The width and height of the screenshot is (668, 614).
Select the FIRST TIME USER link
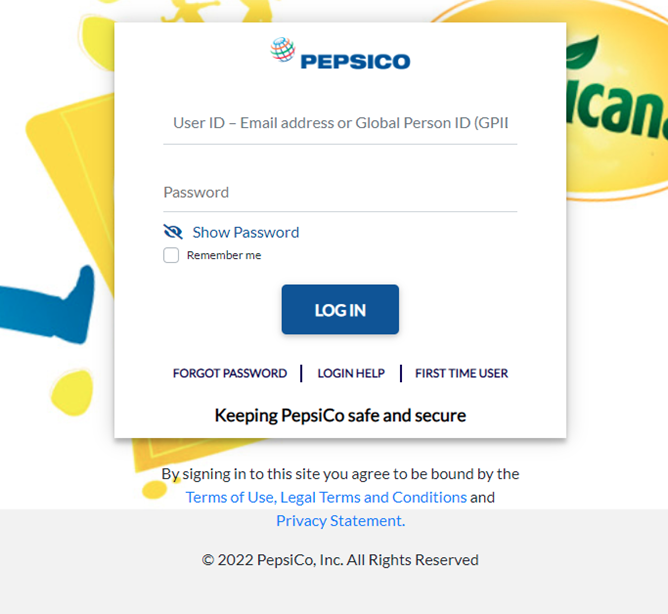[461, 373]
